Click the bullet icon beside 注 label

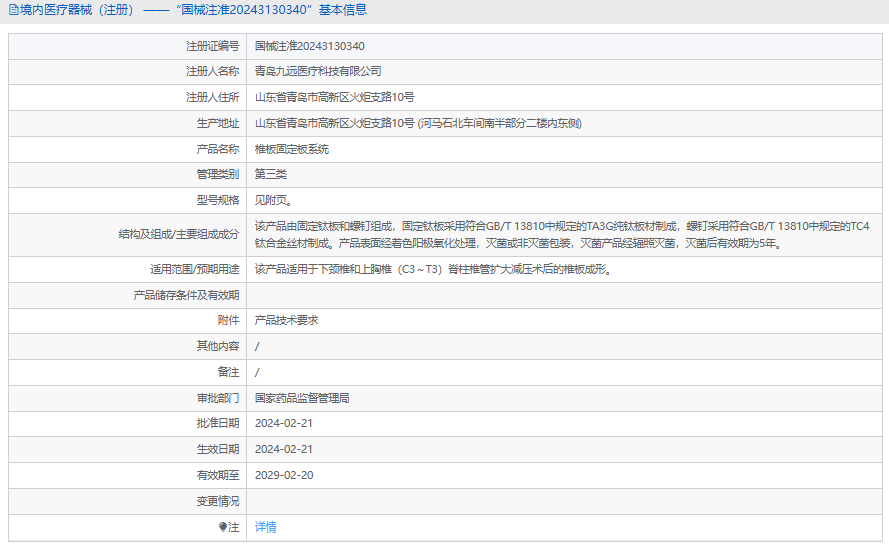(223, 527)
